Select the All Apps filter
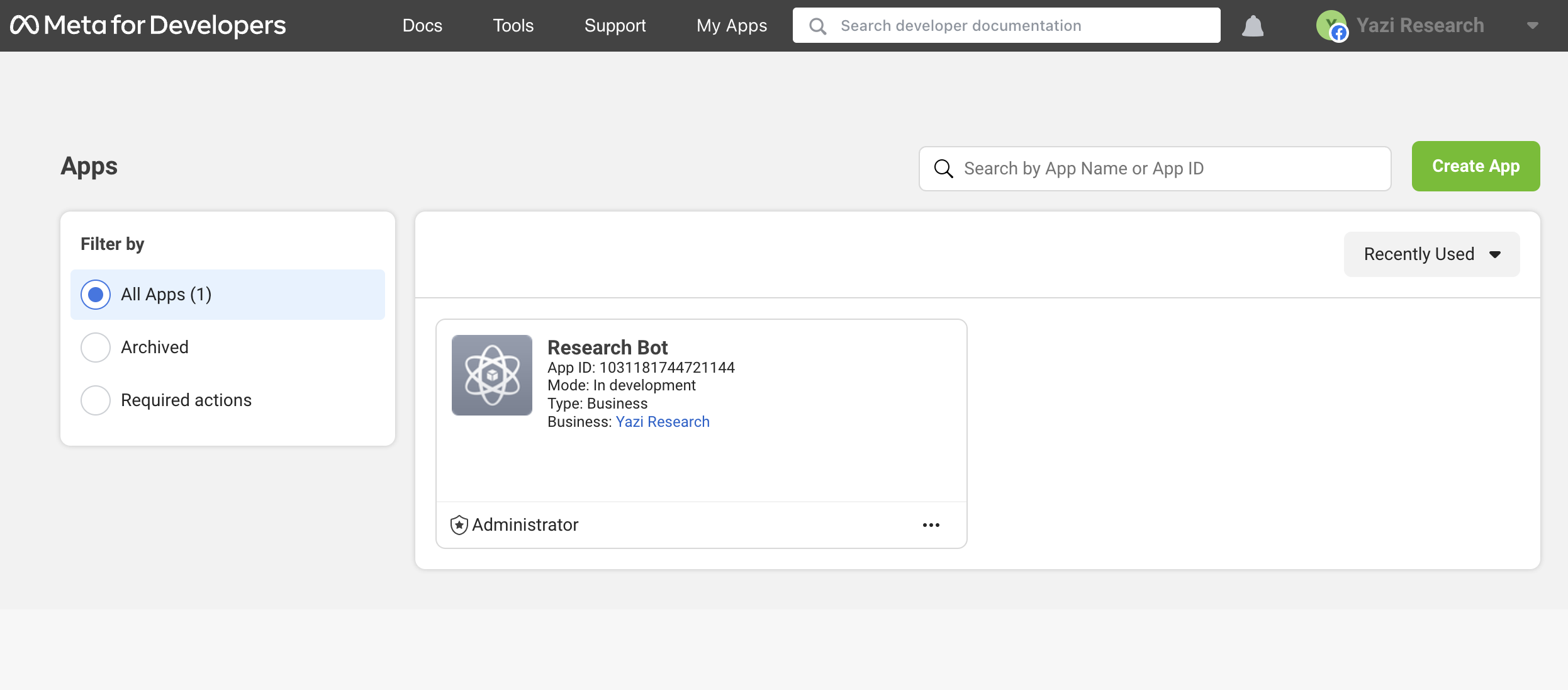The image size is (1568, 690). 95,294
